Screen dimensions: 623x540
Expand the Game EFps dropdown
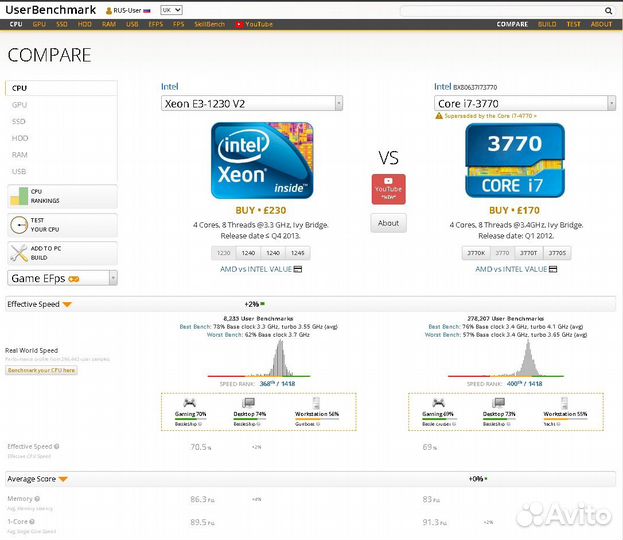tap(62, 278)
